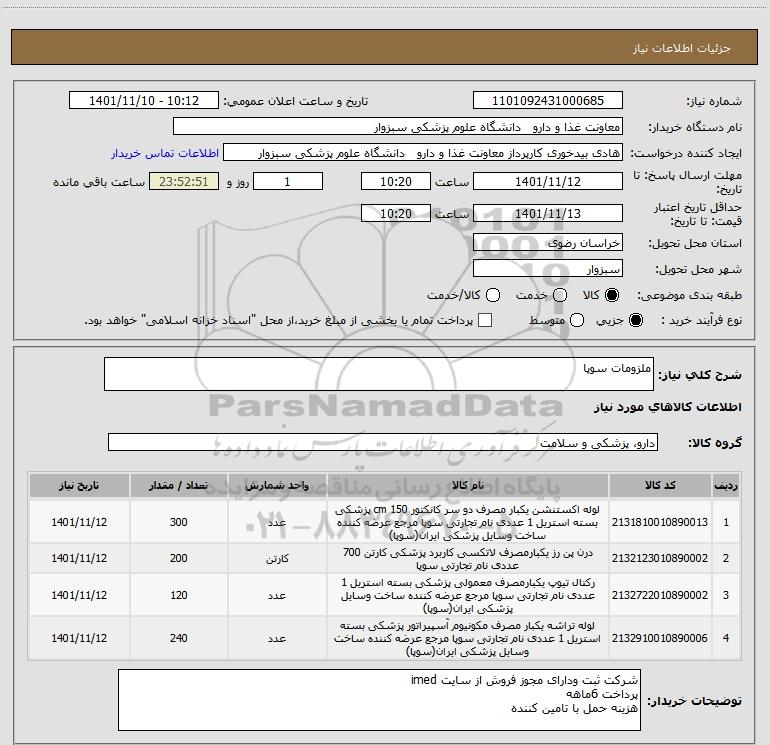Click the buyer notes text area

[379, 700]
